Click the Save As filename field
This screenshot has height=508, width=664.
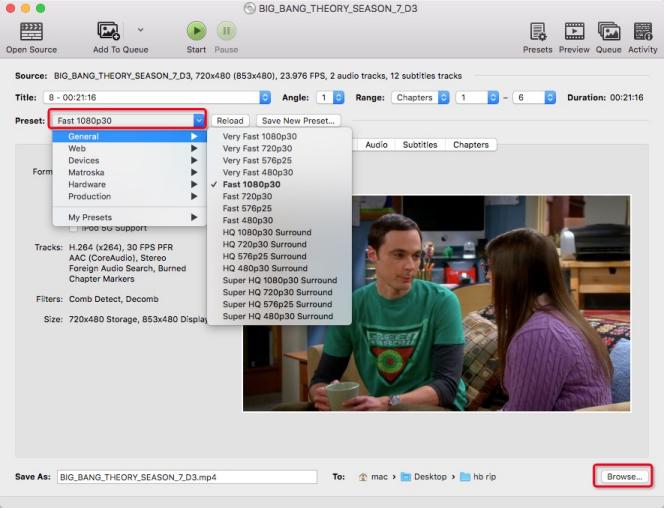(186, 477)
